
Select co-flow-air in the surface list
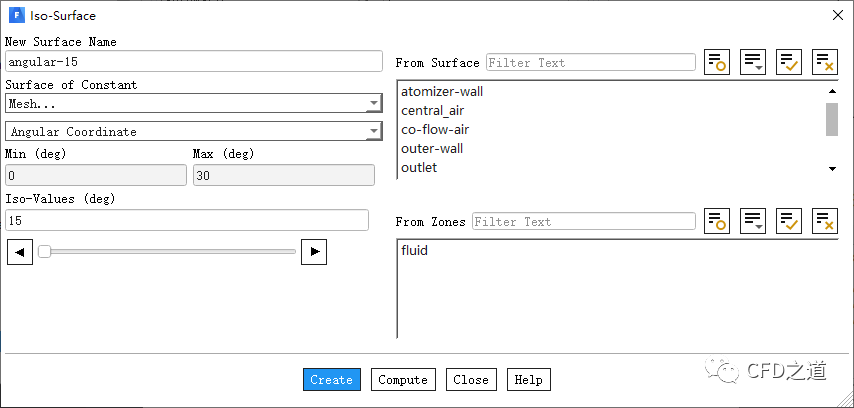pyautogui.click(x=435, y=130)
